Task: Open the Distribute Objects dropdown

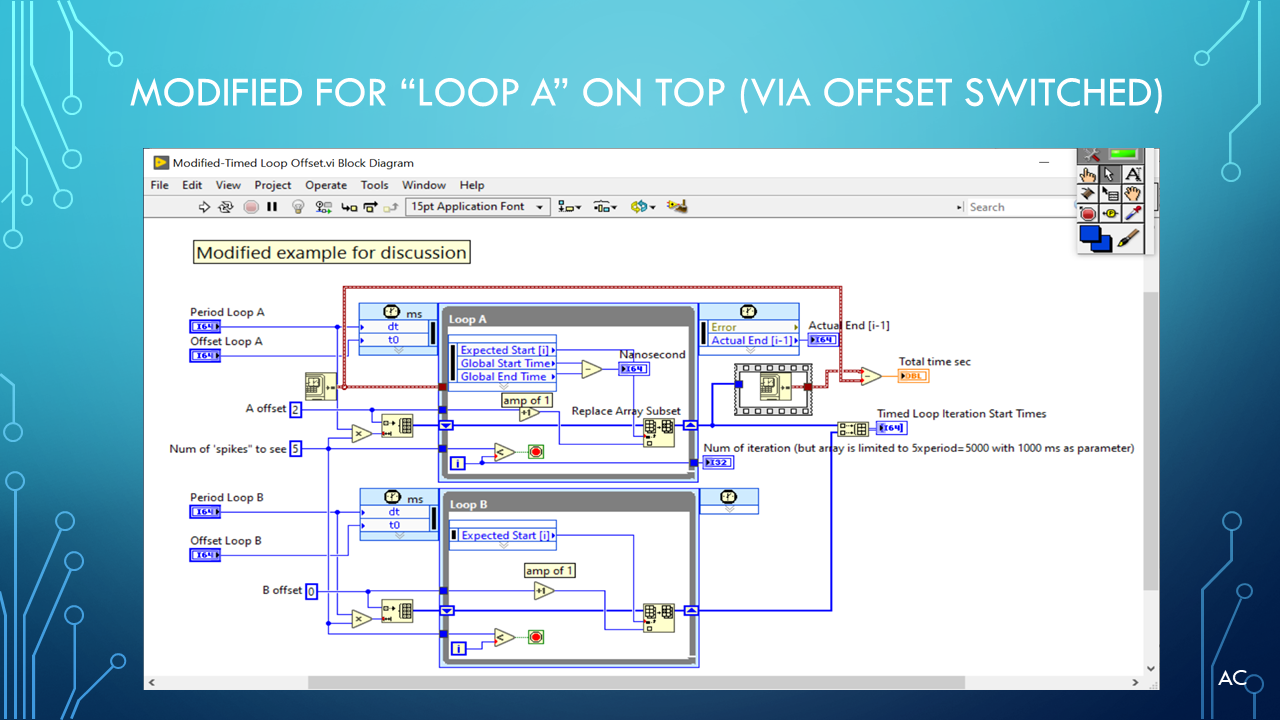Action: coord(604,207)
